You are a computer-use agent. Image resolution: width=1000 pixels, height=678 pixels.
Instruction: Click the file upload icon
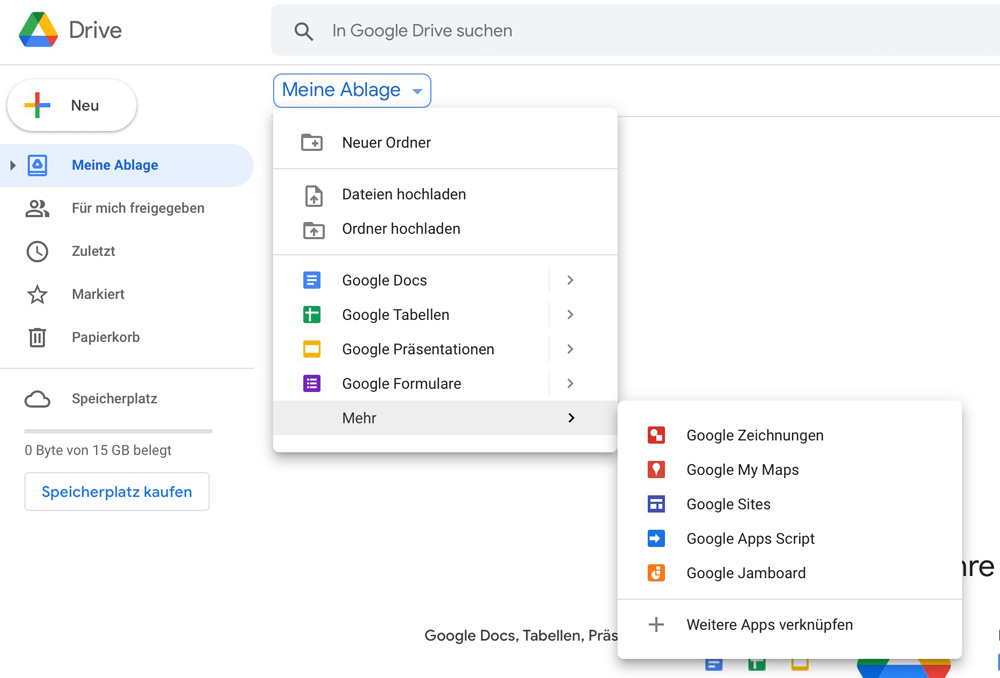click(x=313, y=196)
